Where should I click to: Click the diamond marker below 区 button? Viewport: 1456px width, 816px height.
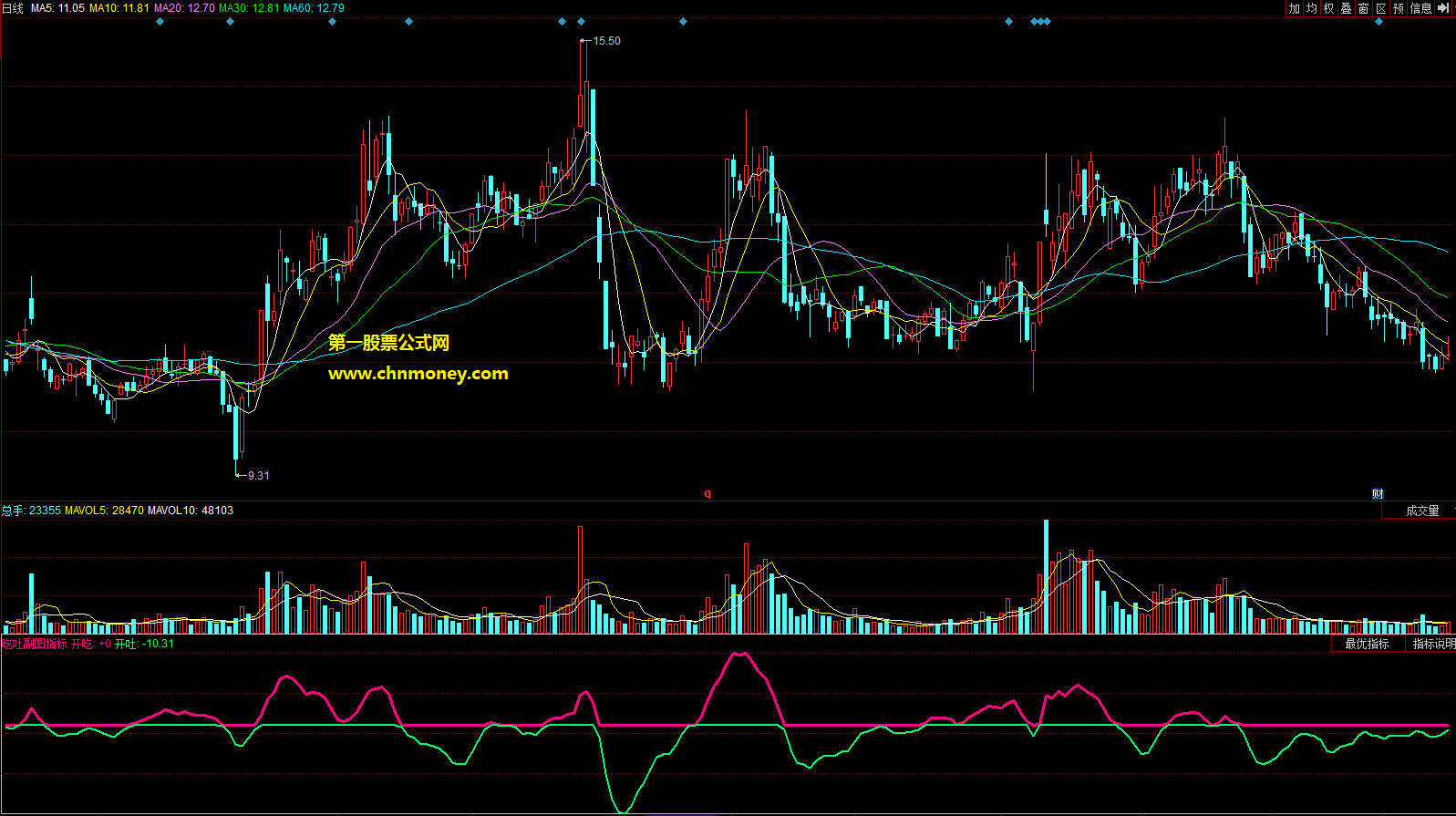tap(1379, 21)
